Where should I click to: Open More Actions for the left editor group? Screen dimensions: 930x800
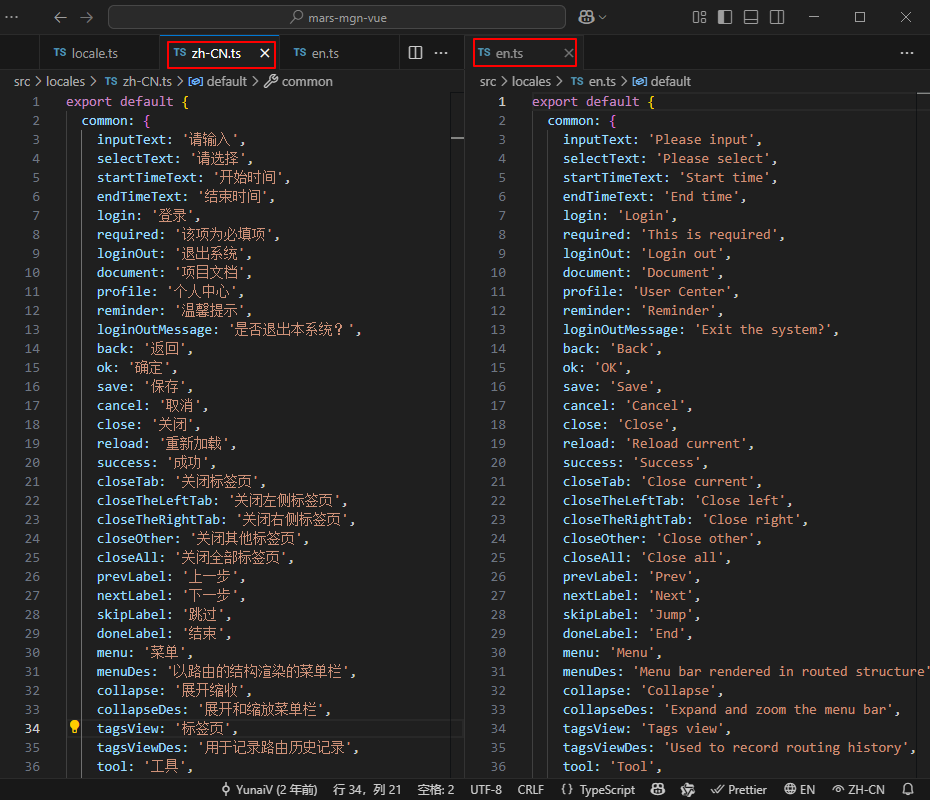click(441, 53)
